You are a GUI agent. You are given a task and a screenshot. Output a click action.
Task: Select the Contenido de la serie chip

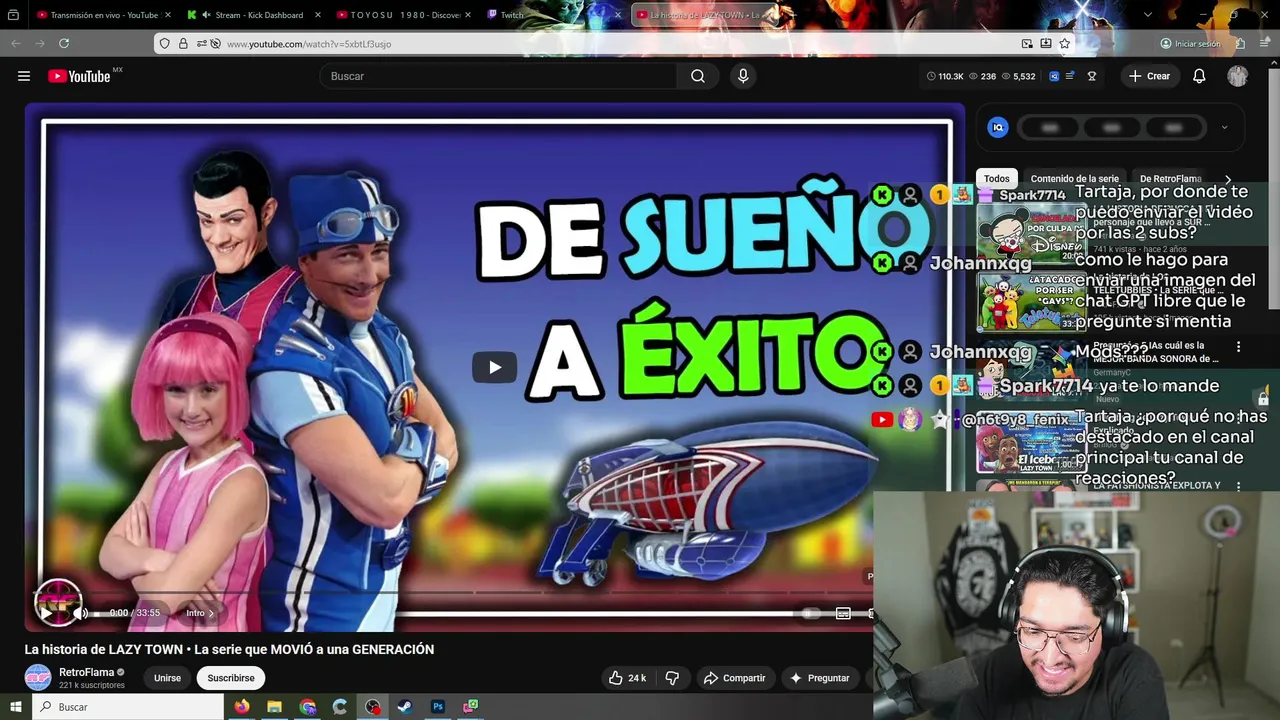[x=1075, y=179]
